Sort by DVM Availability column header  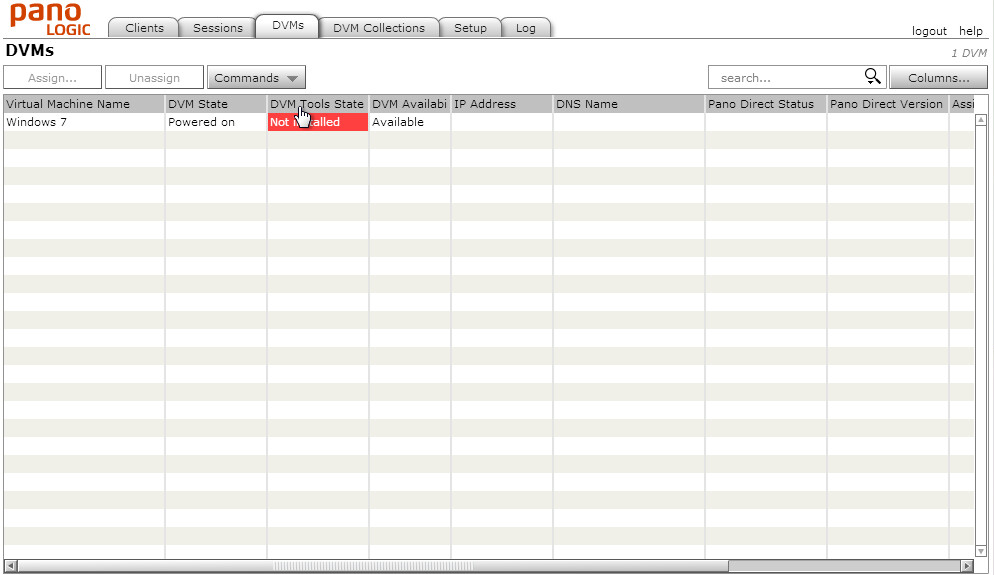coord(410,104)
